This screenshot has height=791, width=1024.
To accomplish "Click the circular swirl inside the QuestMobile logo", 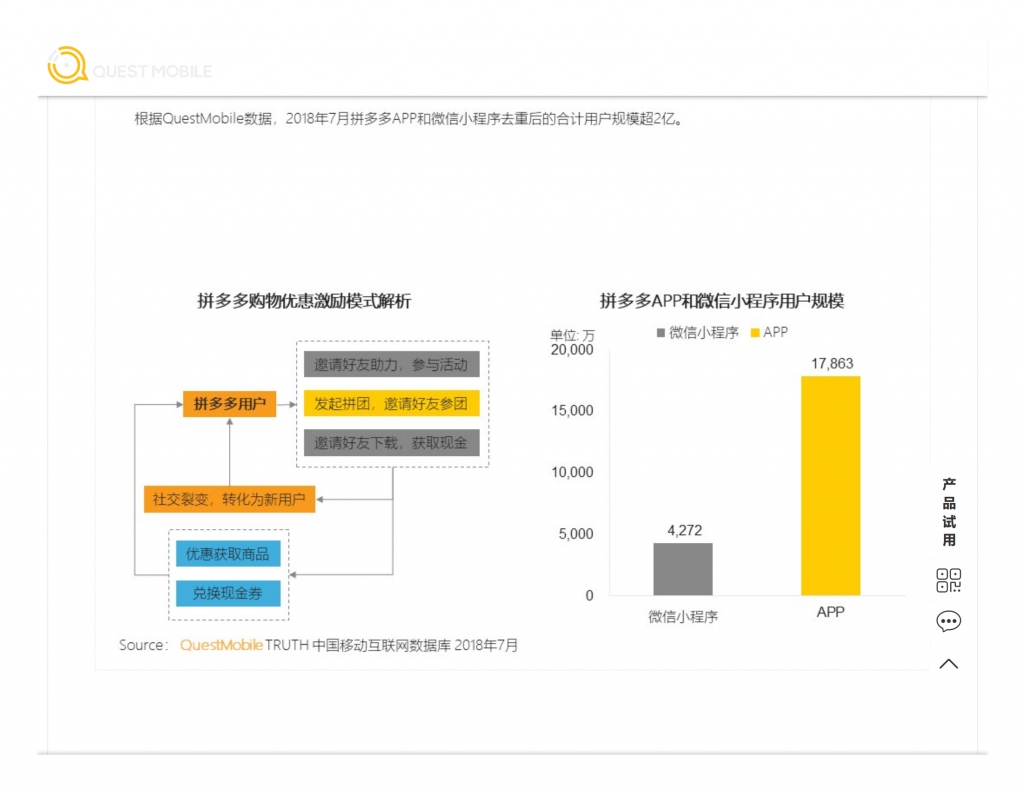I will pyautogui.click(x=66, y=64).
